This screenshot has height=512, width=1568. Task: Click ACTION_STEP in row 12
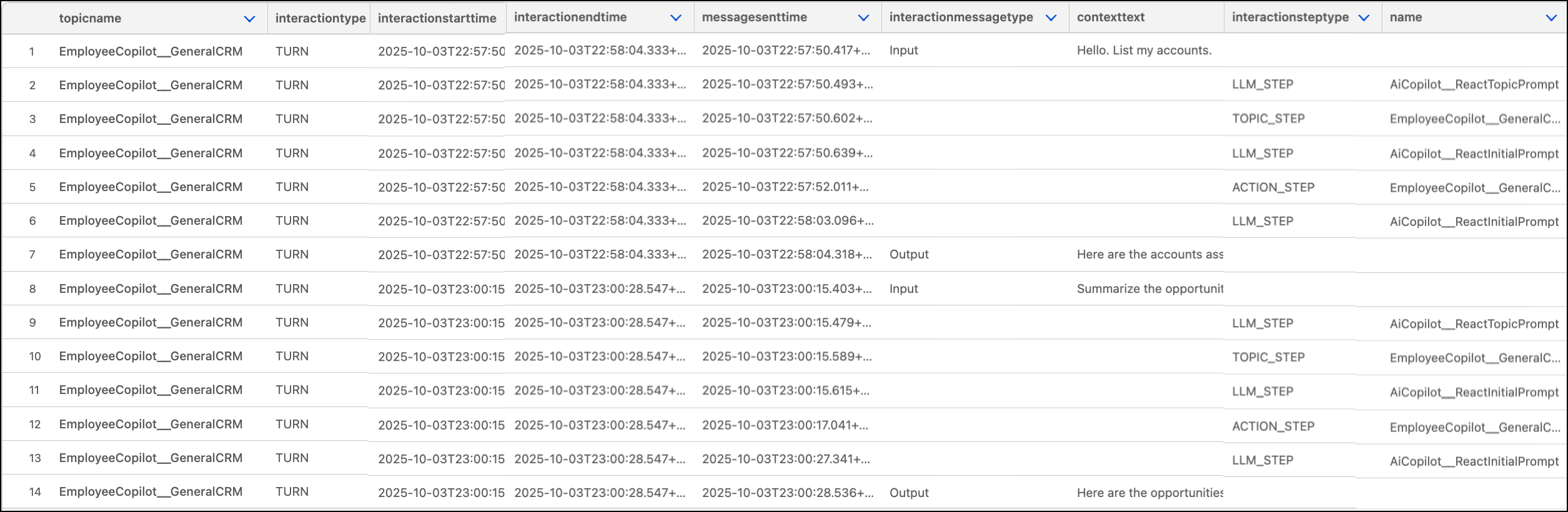tap(1273, 427)
